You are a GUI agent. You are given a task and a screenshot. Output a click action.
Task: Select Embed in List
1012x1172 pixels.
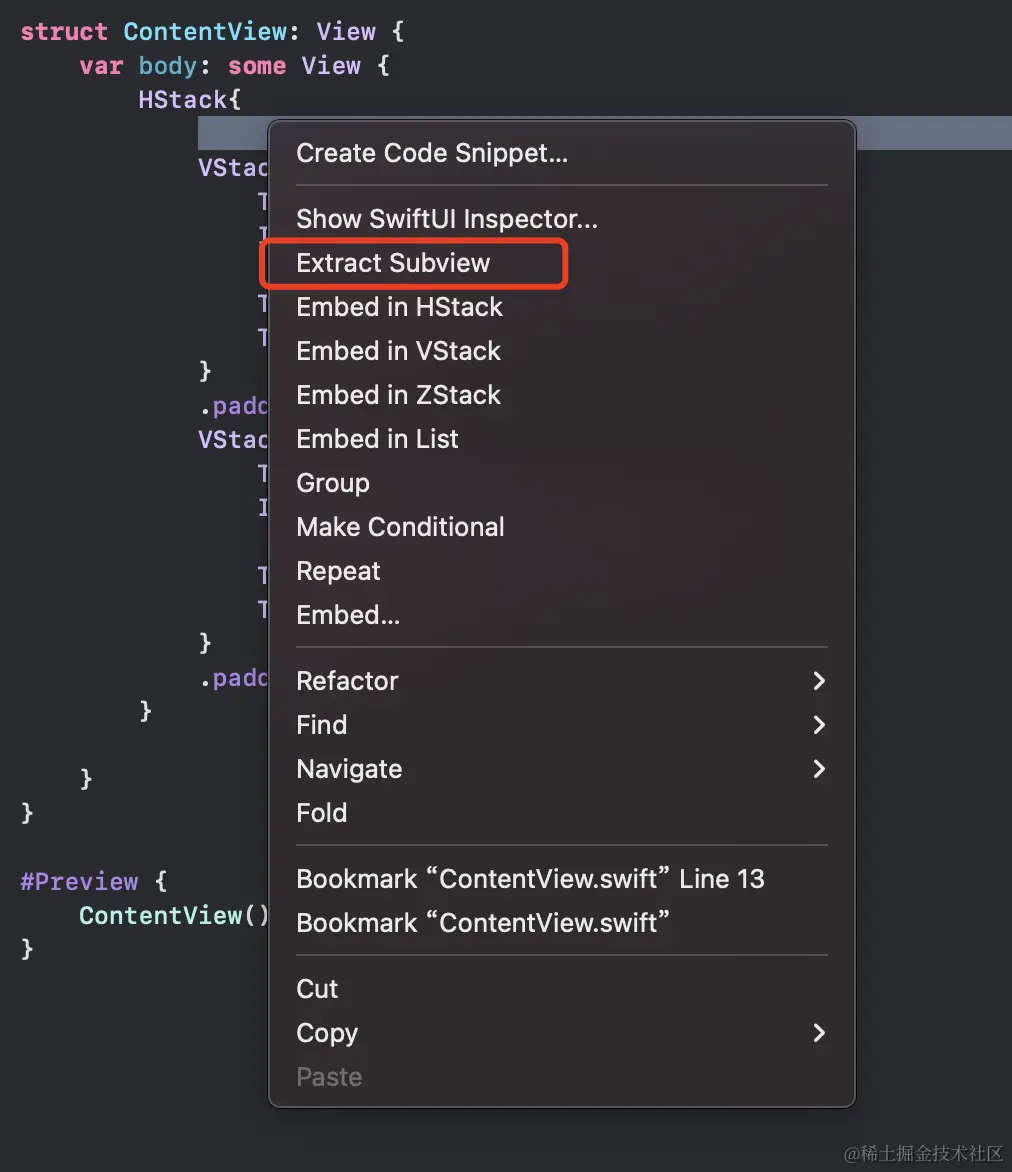(377, 439)
